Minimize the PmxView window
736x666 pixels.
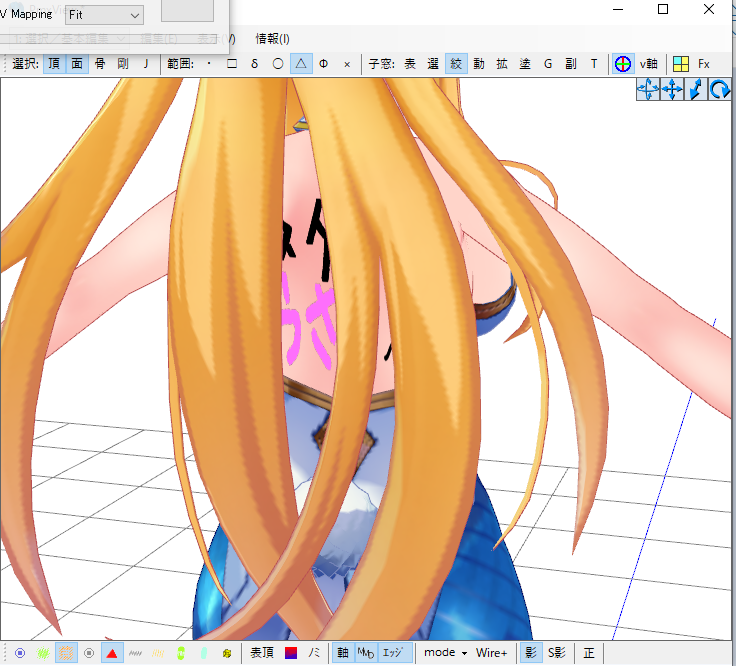pyautogui.click(x=618, y=9)
